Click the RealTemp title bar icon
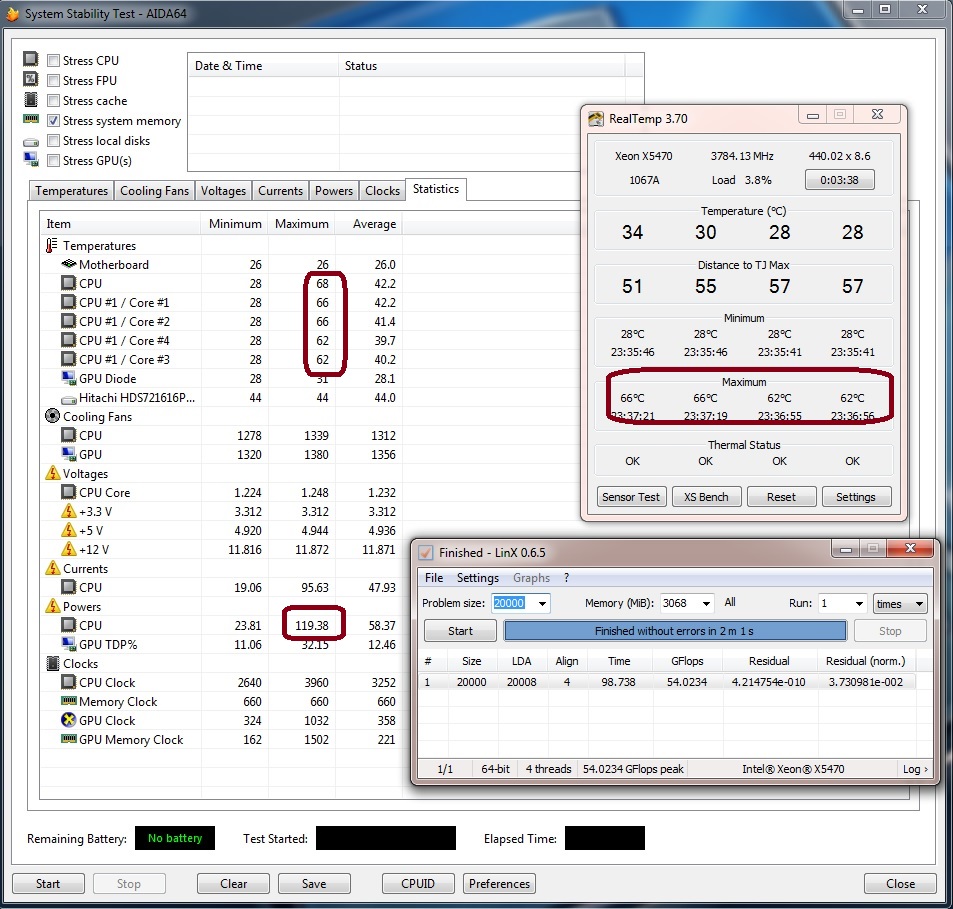 596,118
